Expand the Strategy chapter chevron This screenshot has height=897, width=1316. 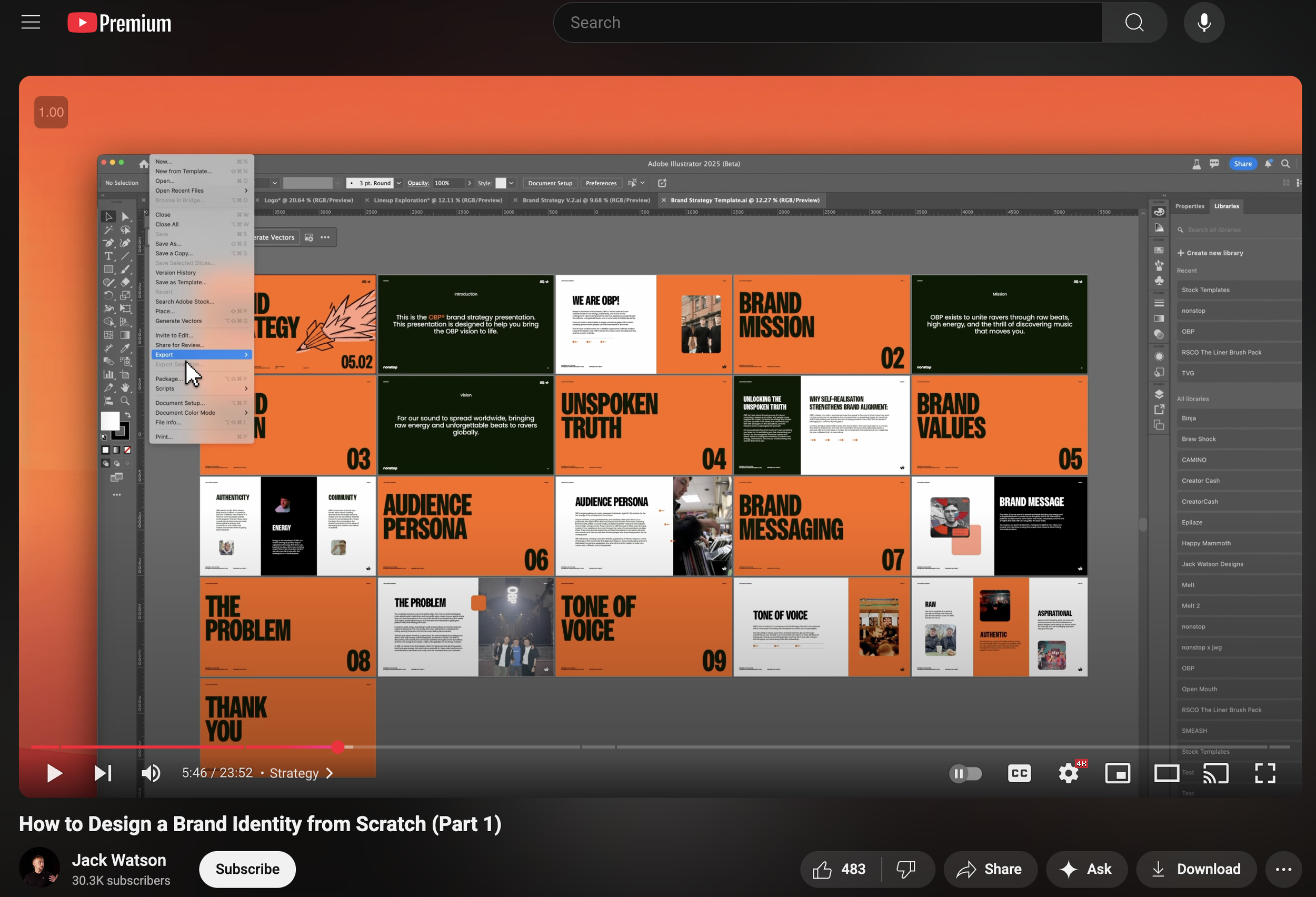(x=330, y=773)
